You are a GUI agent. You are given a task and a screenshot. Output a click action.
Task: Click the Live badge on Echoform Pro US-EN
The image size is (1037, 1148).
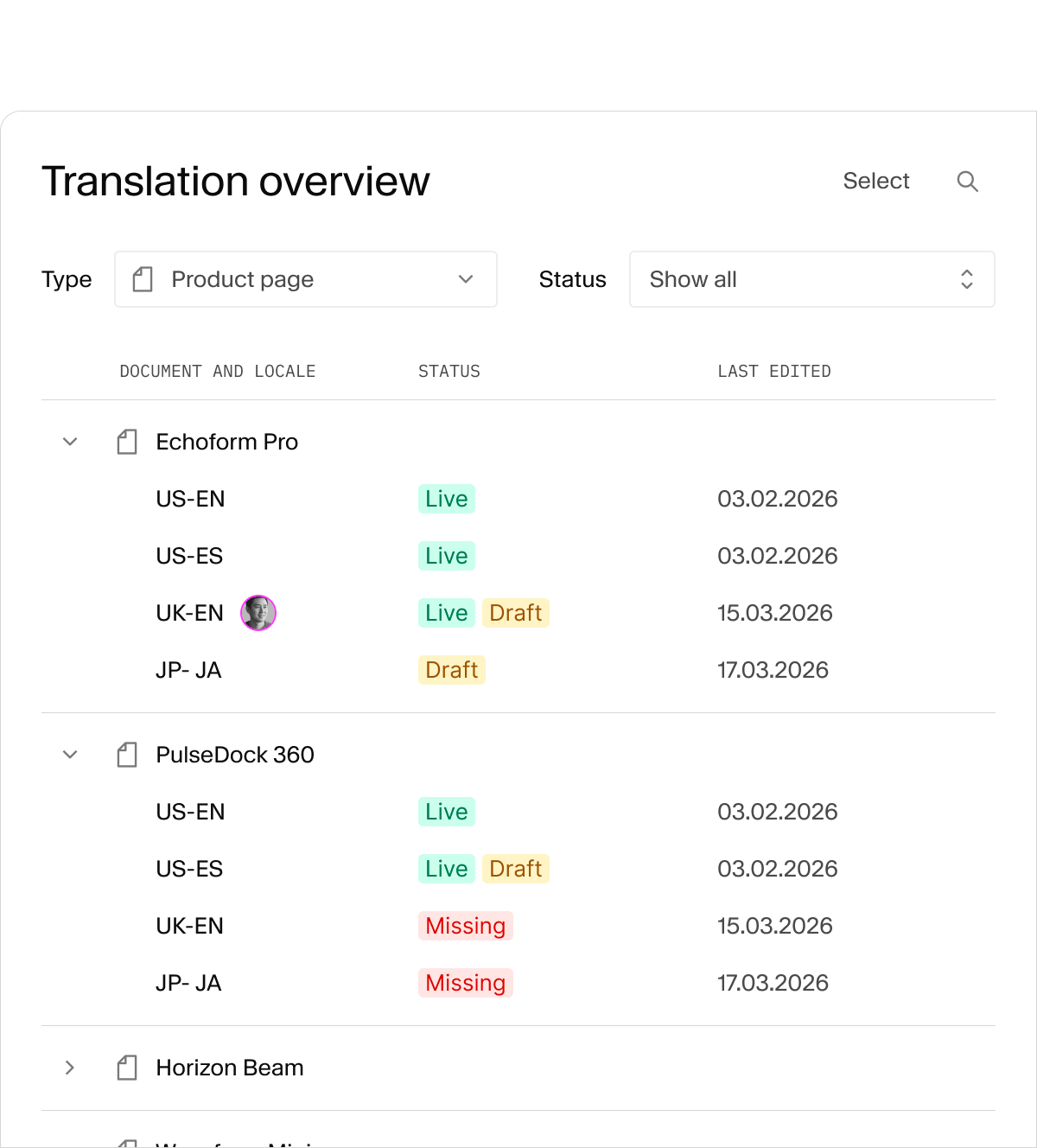click(446, 498)
